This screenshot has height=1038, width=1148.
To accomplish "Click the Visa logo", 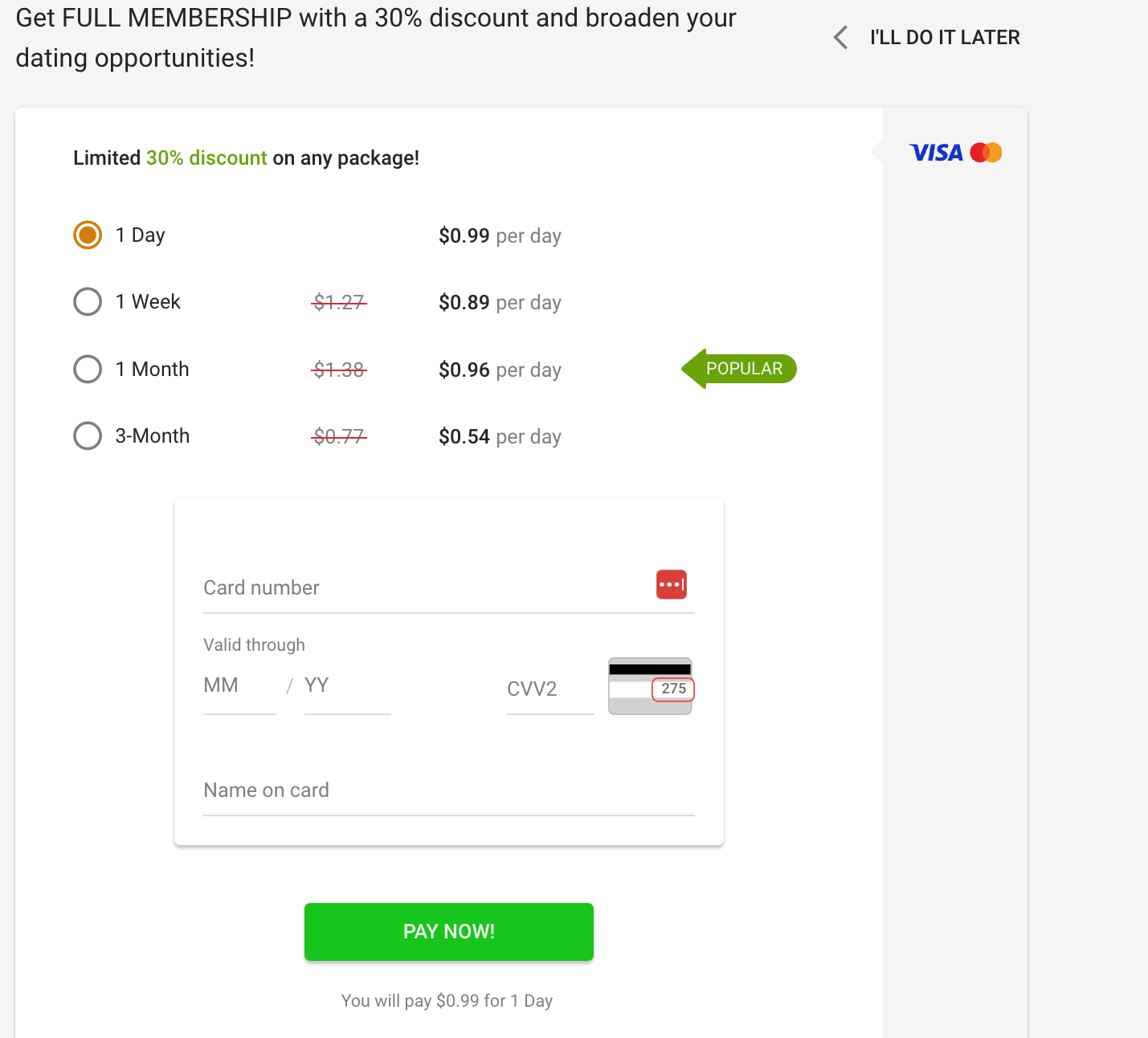I will (x=936, y=153).
